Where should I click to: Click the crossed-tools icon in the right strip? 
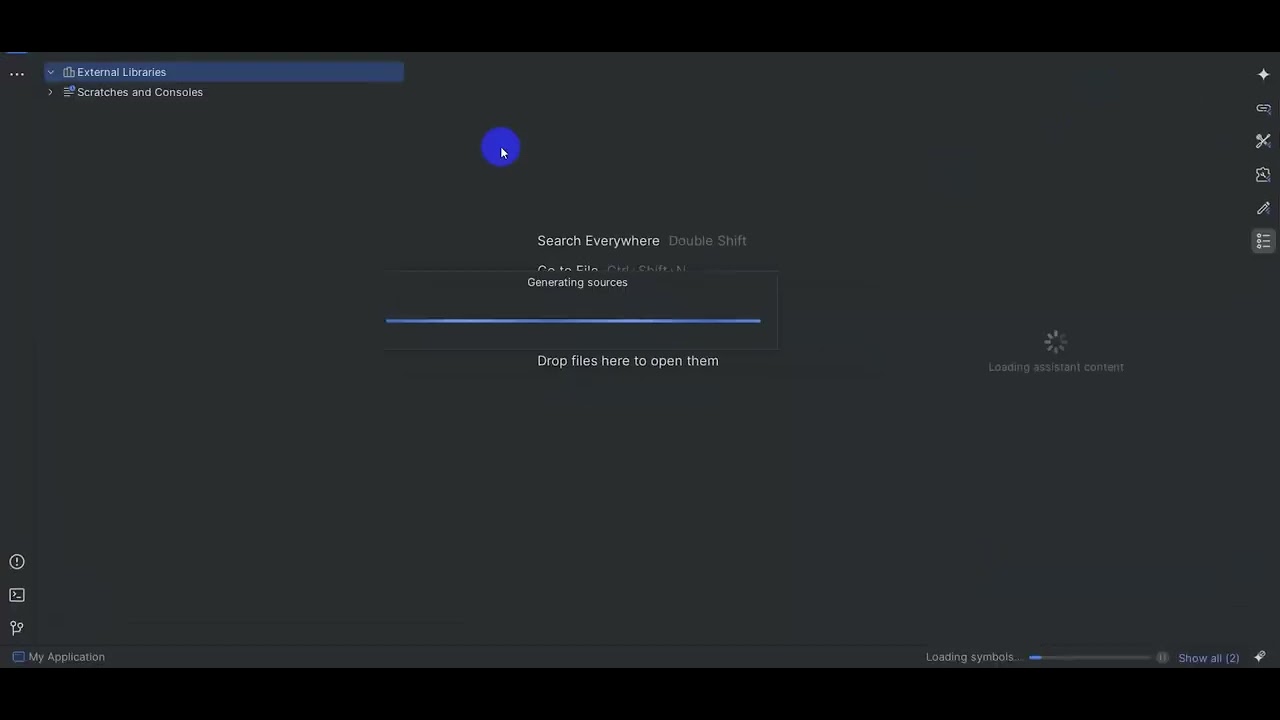pos(1263,141)
